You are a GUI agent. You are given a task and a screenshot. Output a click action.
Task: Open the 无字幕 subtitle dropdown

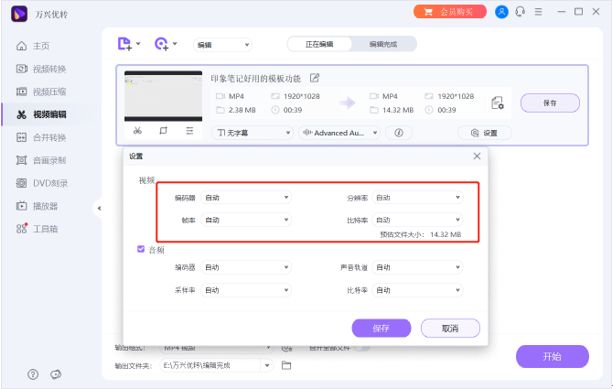pos(253,133)
